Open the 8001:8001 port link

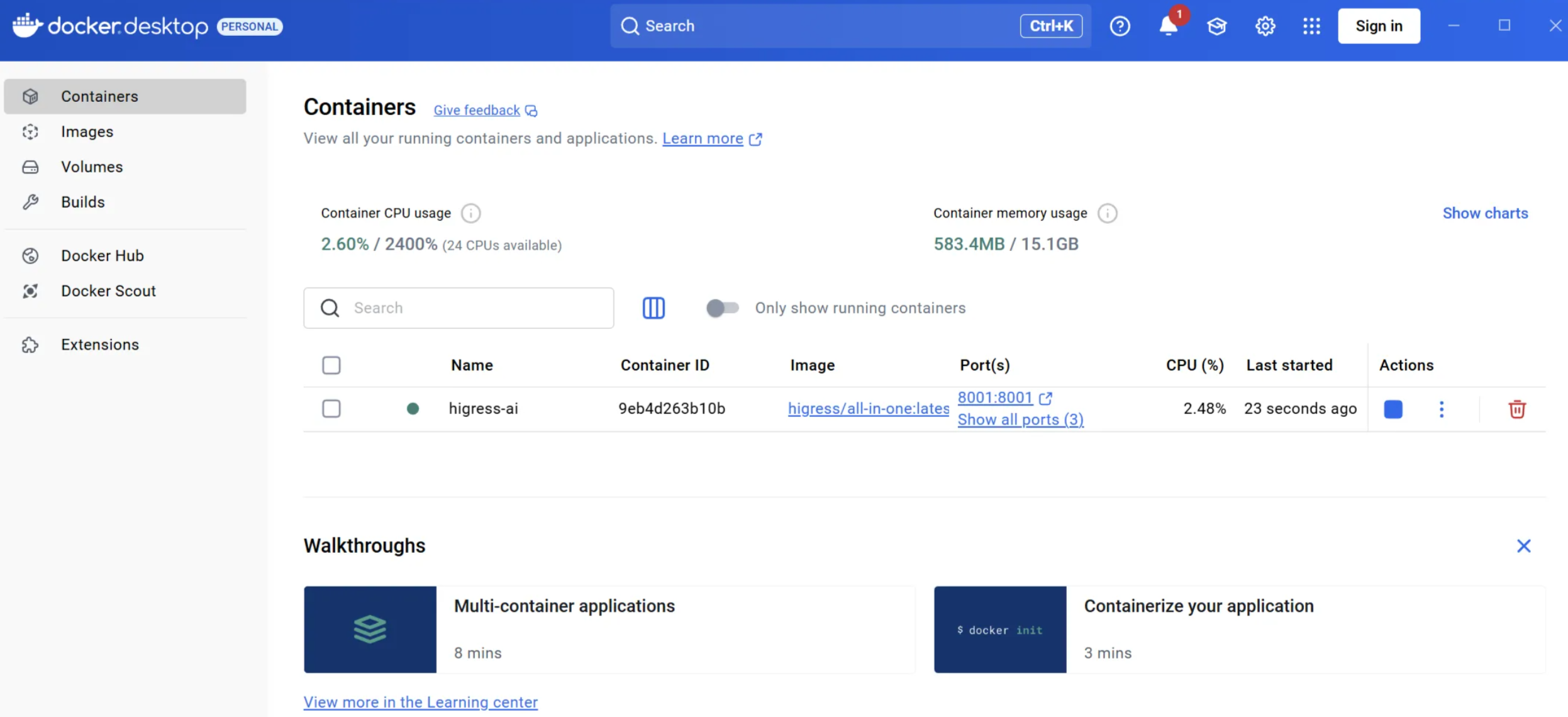pos(995,397)
